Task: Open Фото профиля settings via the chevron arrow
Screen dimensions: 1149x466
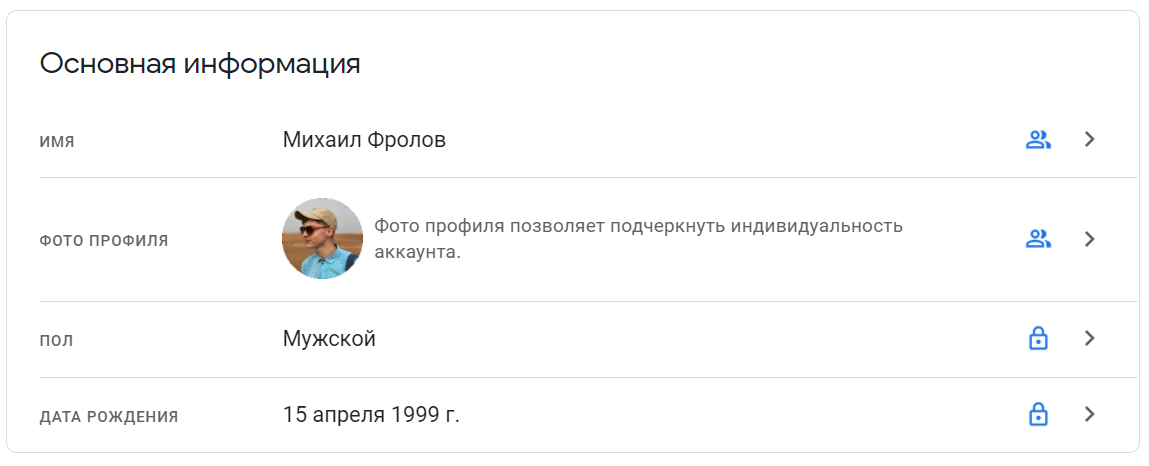Action: click(x=1090, y=239)
